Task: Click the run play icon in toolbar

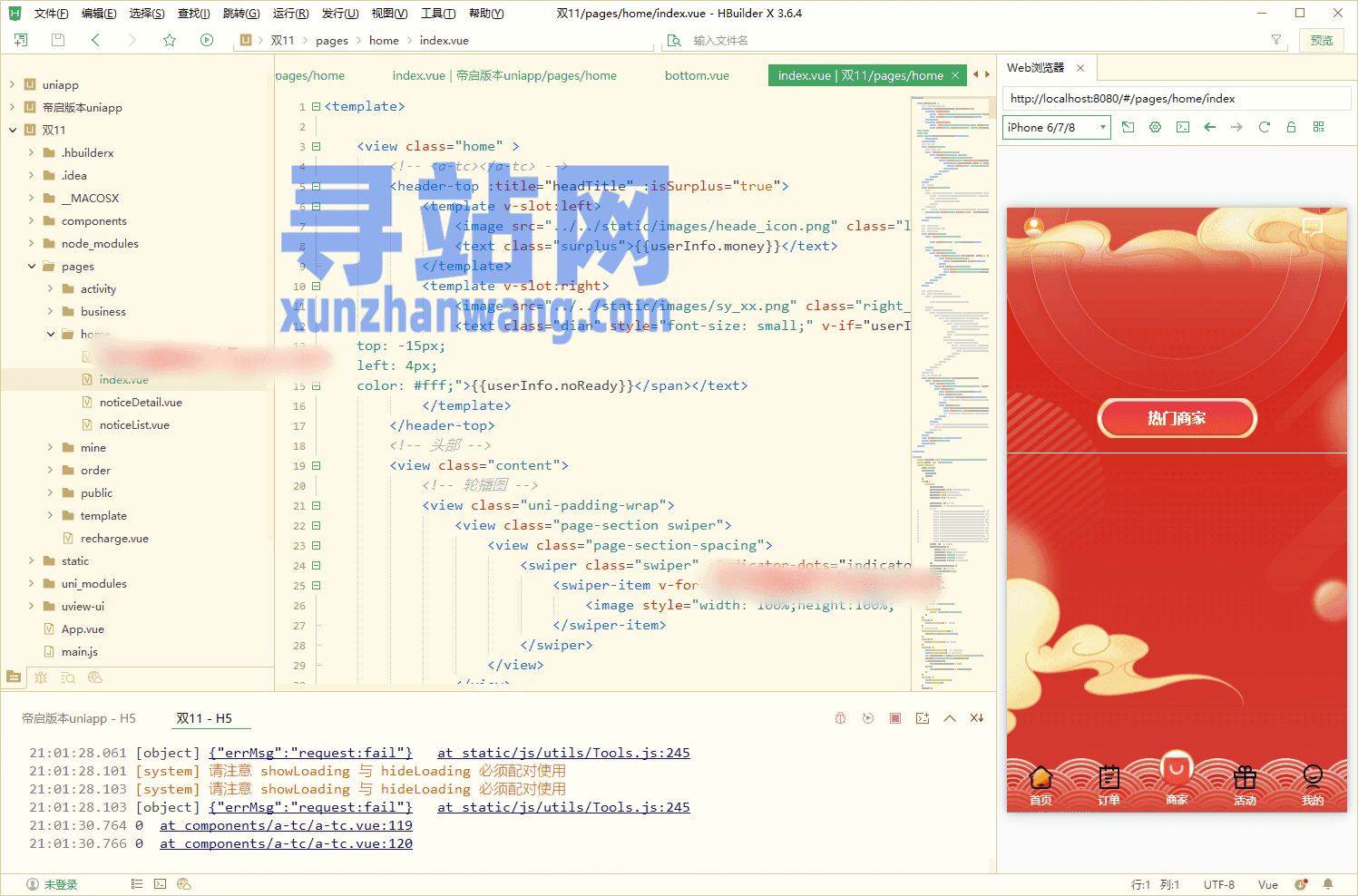Action: 207,40
